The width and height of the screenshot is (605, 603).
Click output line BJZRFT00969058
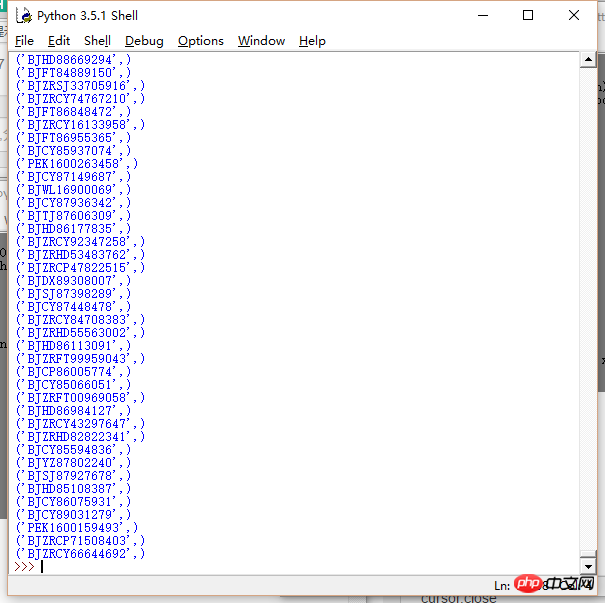click(x=80, y=398)
